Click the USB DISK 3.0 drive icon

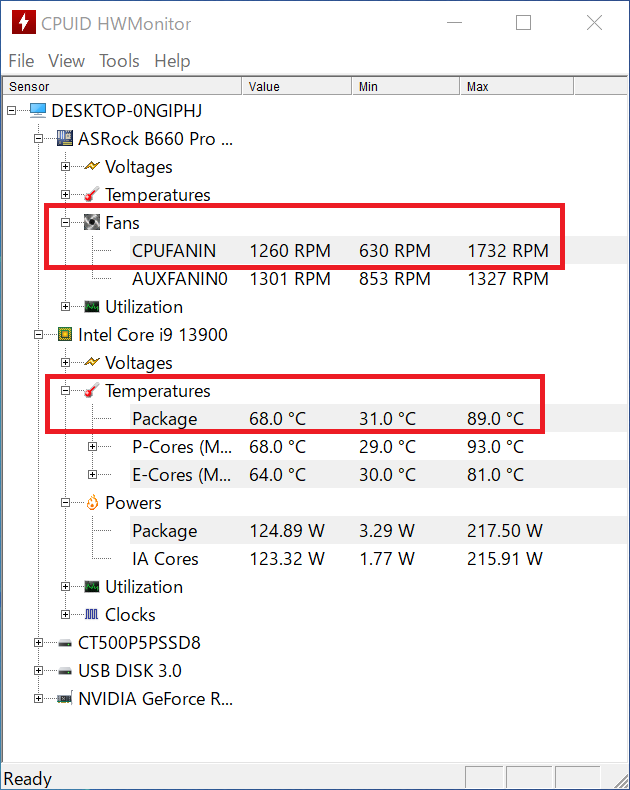(65, 671)
